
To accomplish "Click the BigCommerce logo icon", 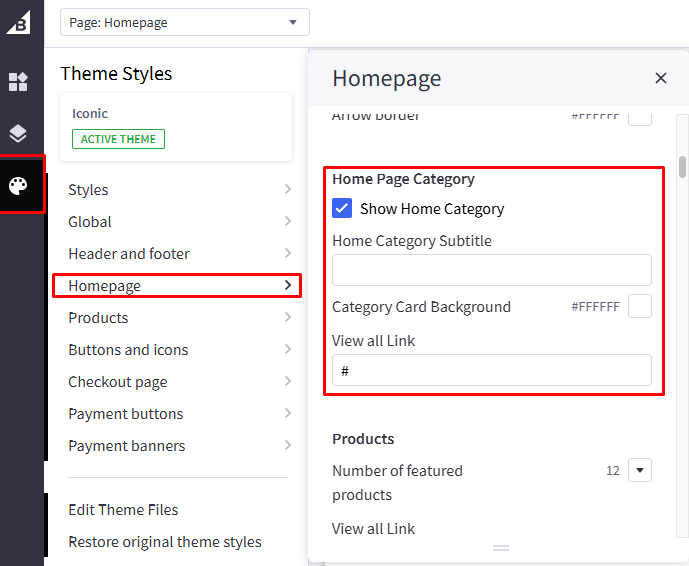I will [x=19, y=22].
